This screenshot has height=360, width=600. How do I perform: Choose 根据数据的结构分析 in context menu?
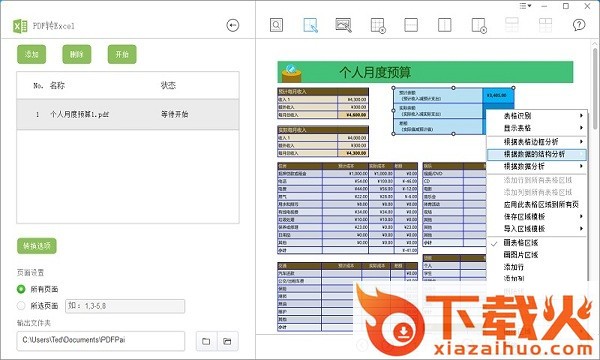click(536, 154)
